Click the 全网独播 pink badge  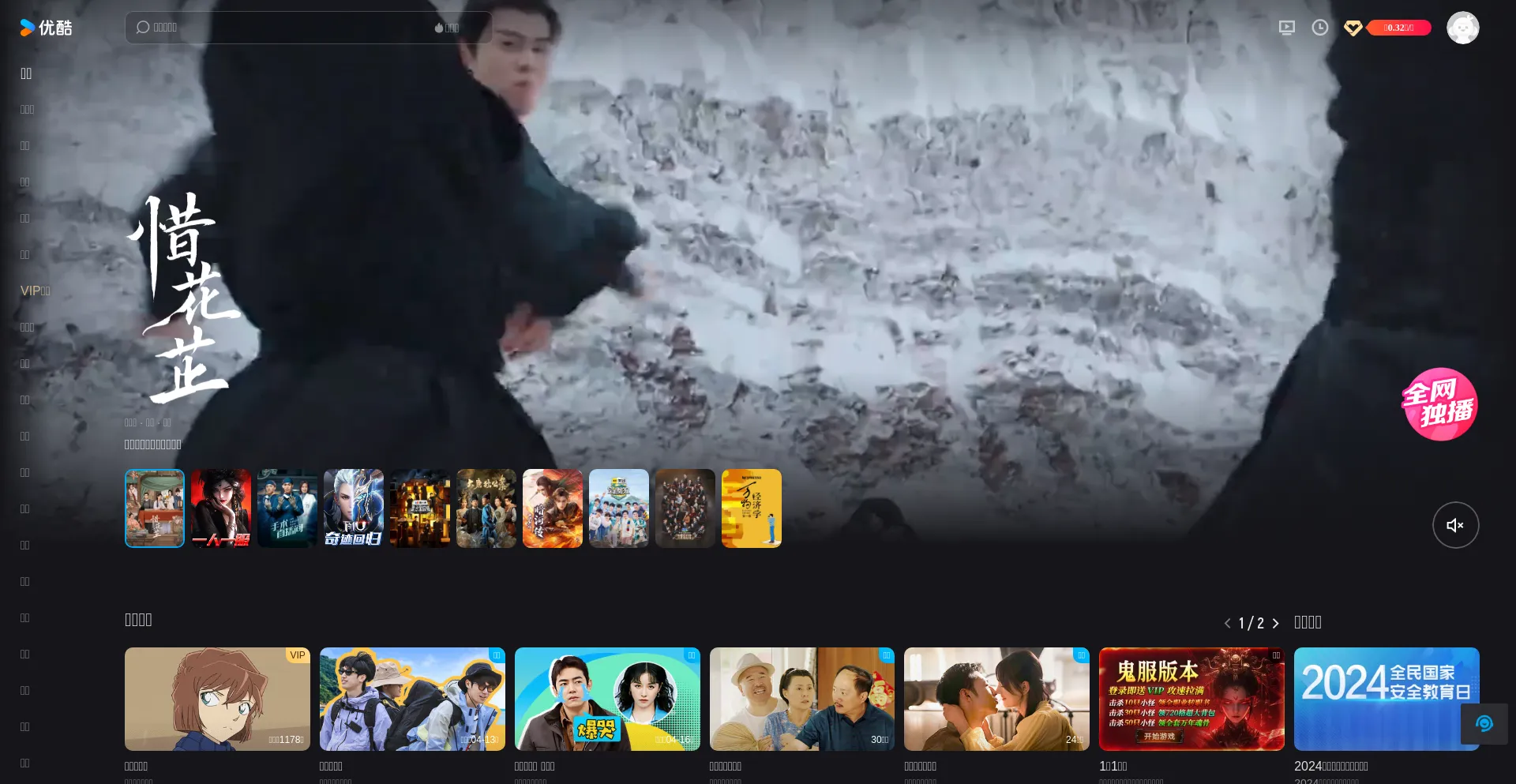(x=1439, y=404)
